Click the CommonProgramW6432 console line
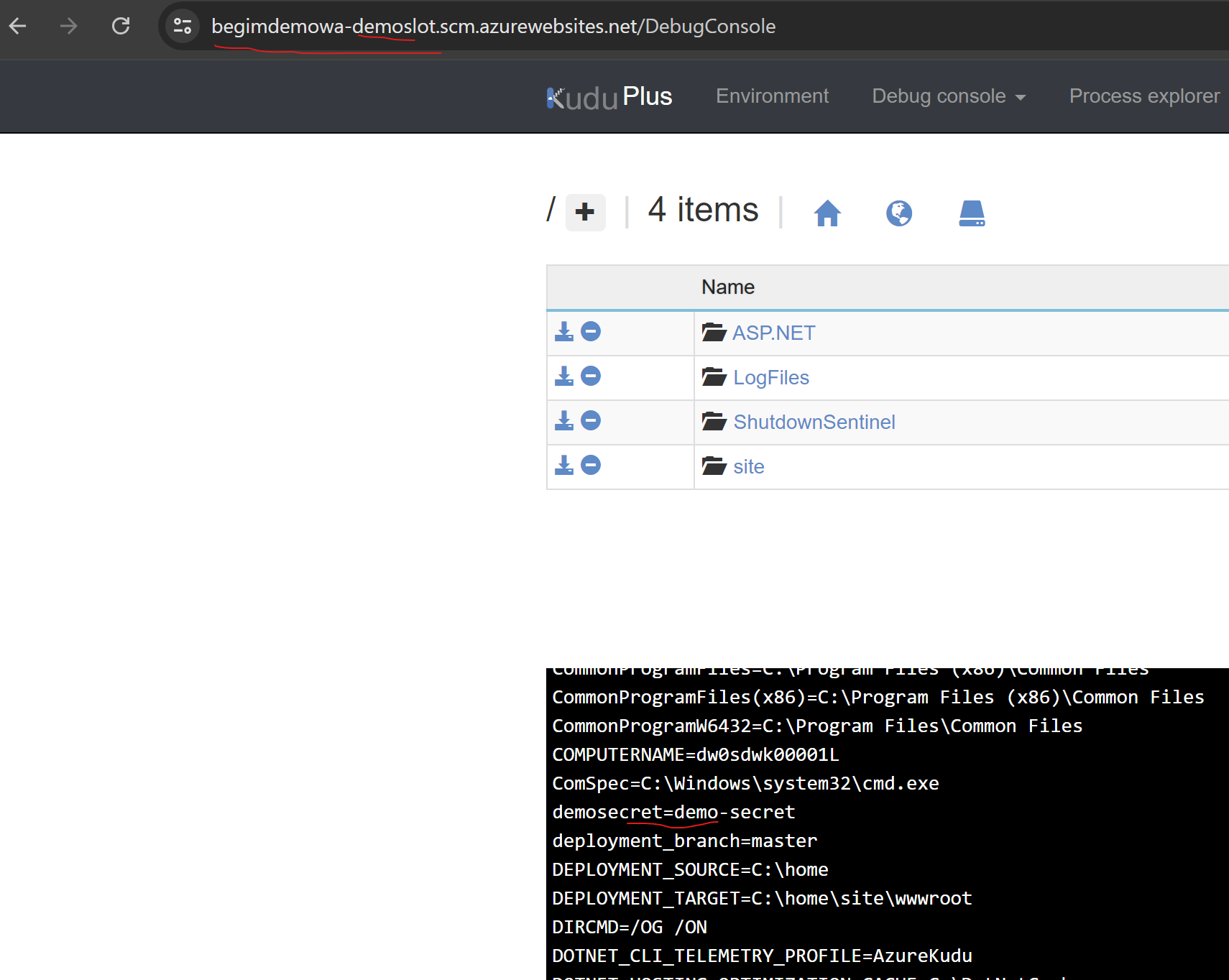Viewport: 1229px width, 980px height. [817, 726]
